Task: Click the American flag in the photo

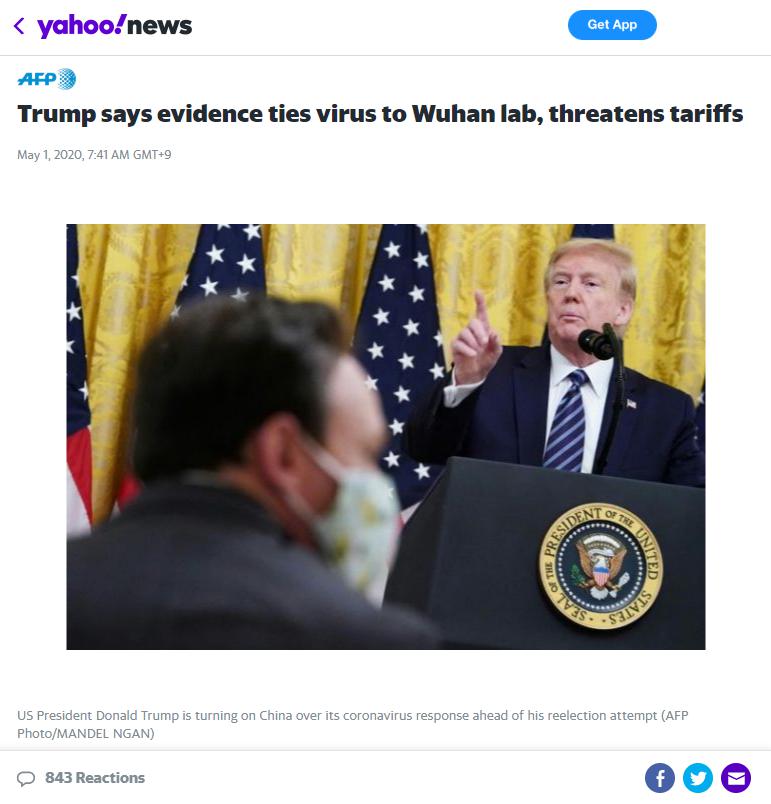Action: point(401,359)
